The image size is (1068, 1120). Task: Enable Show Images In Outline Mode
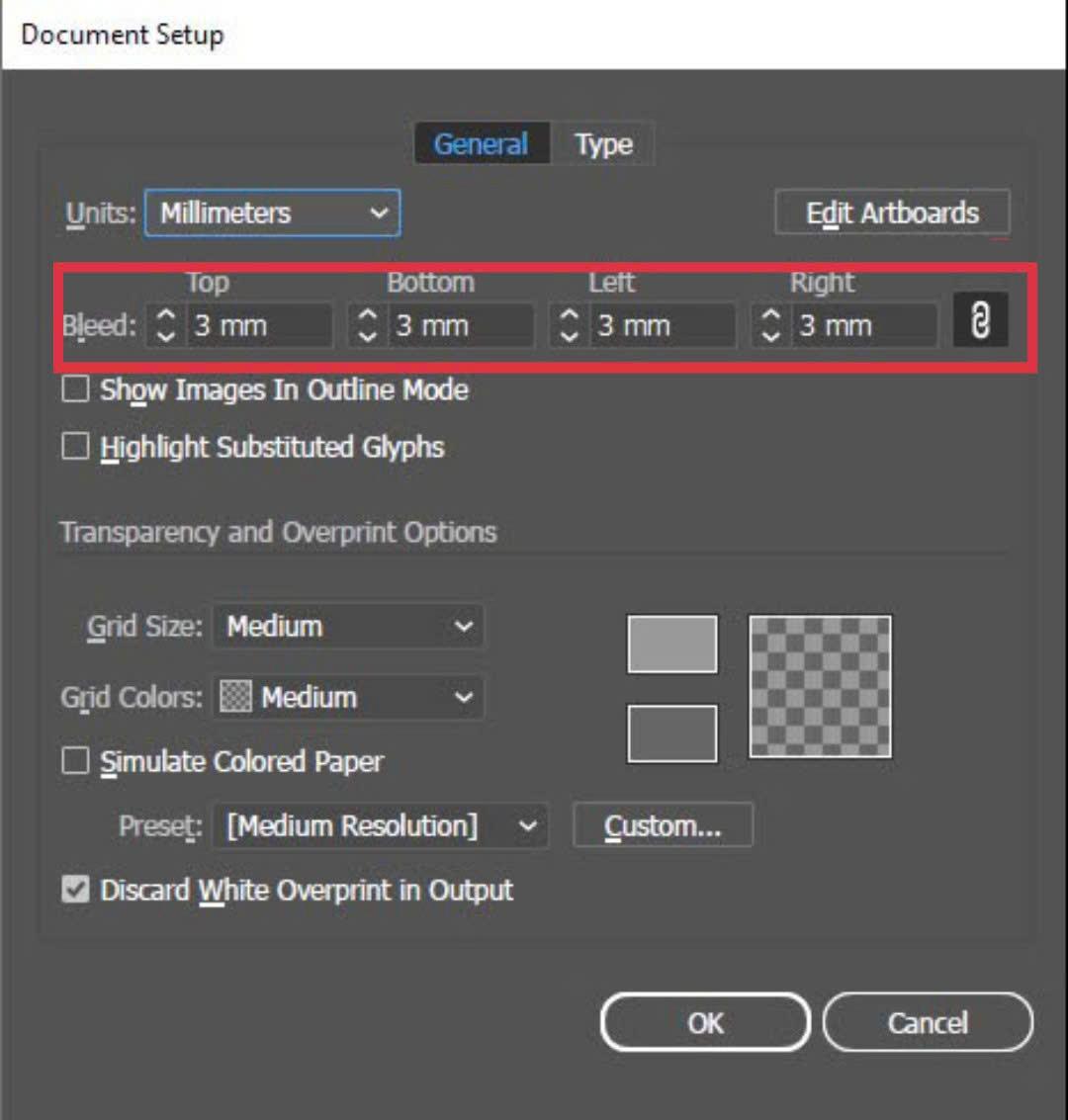[75, 390]
